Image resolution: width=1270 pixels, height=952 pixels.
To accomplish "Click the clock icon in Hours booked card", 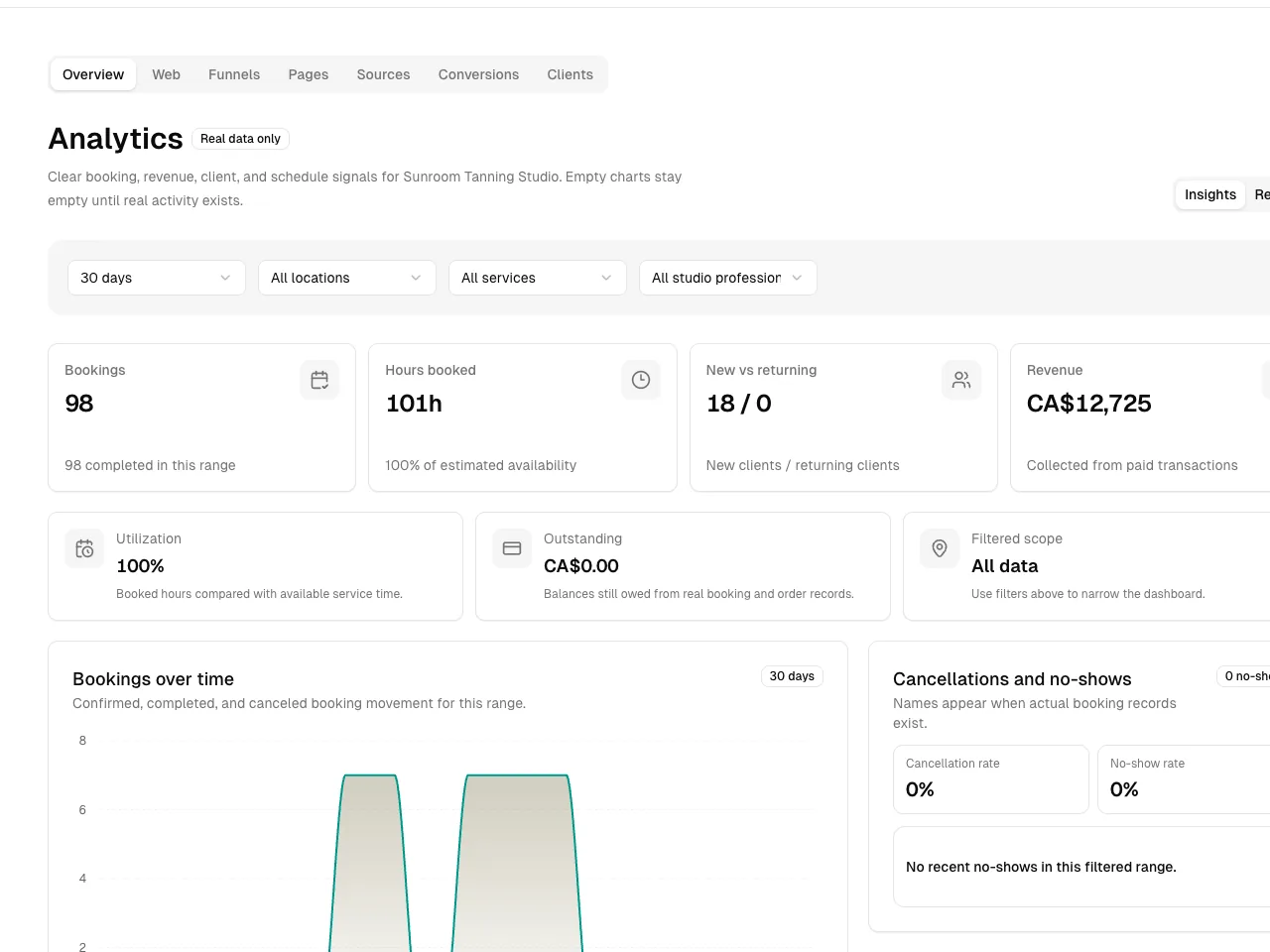I will tap(641, 380).
